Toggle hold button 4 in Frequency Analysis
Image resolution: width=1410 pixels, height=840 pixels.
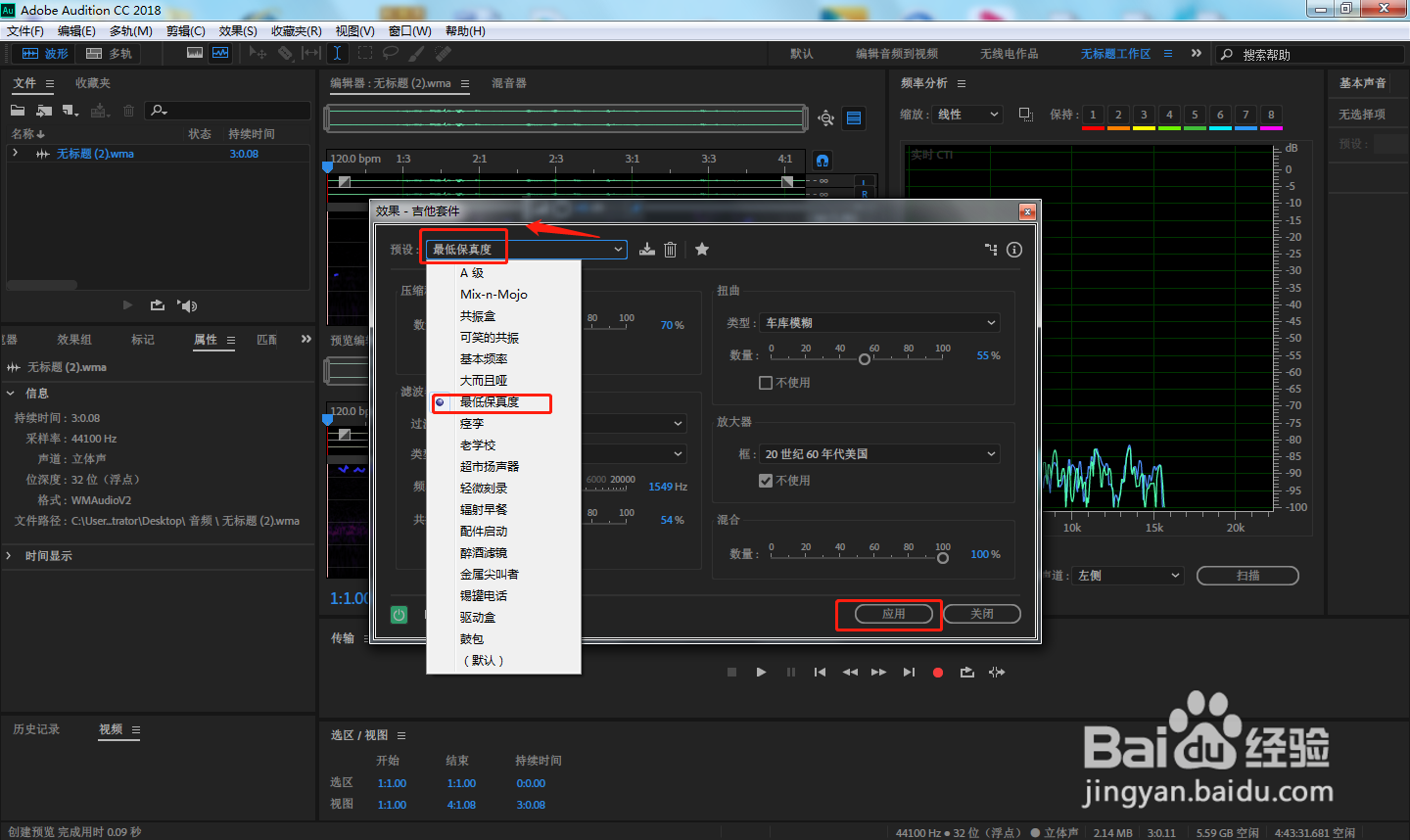coord(1169,115)
